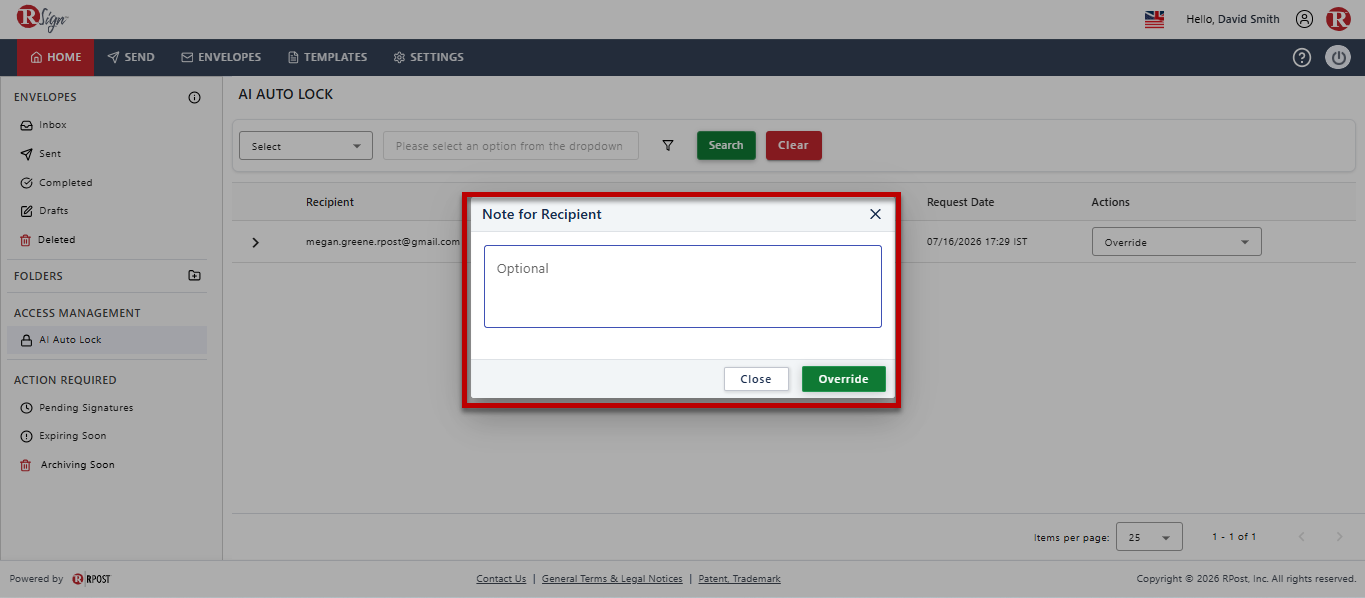Viewport: 1365px width, 598px height.
Task: Open the filter funnel icon
Action: (x=668, y=145)
